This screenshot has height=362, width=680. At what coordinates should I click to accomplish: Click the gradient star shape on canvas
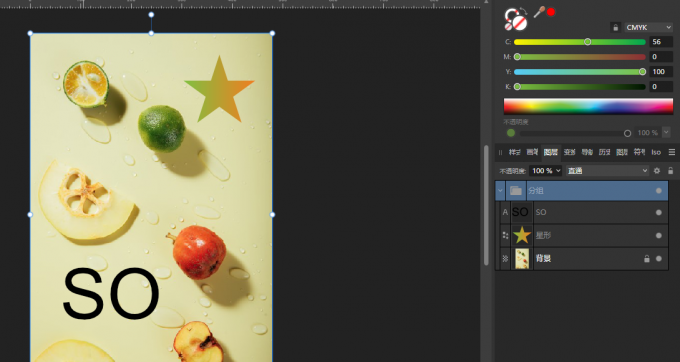click(219, 90)
